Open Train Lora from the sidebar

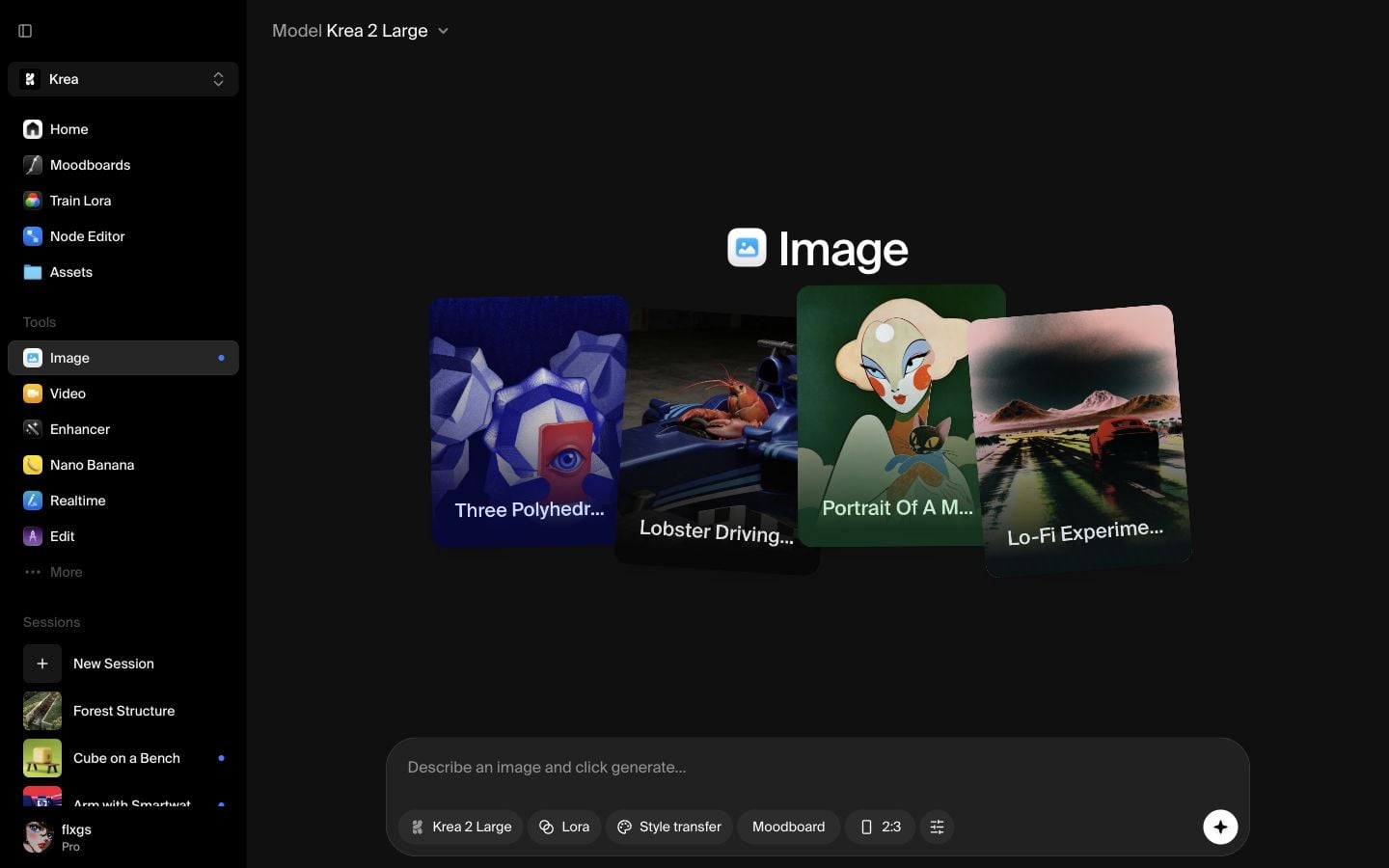[123, 201]
